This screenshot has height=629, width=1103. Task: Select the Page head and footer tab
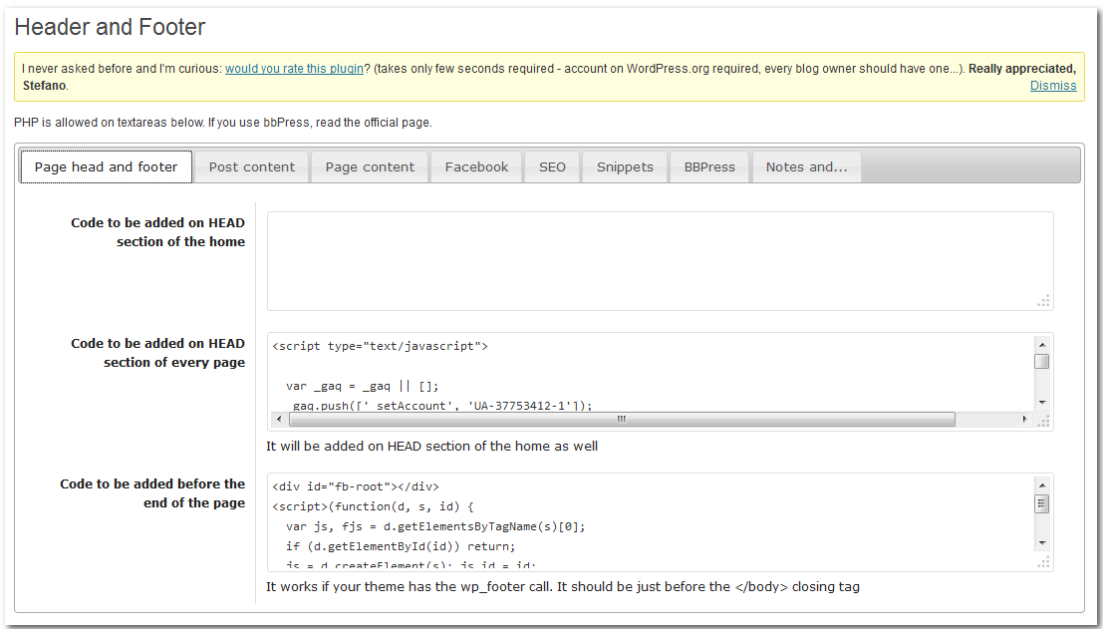106,167
